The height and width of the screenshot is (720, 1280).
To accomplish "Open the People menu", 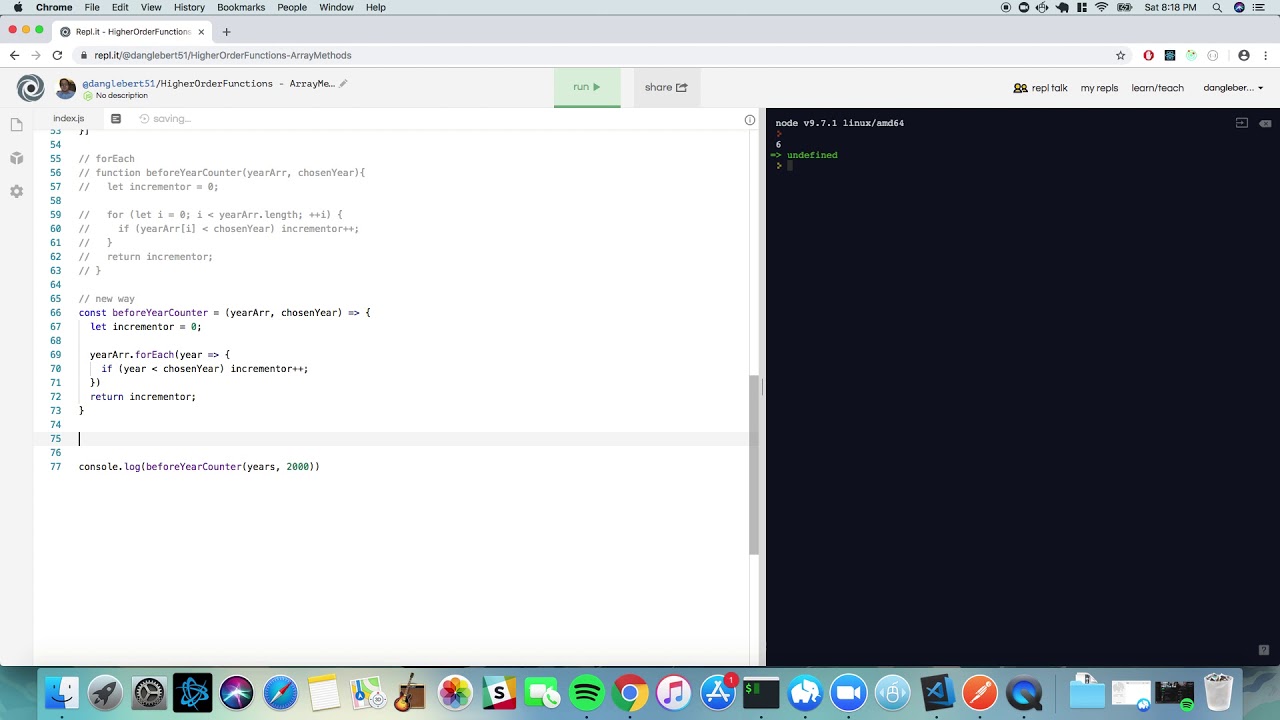I will point(292,7).
